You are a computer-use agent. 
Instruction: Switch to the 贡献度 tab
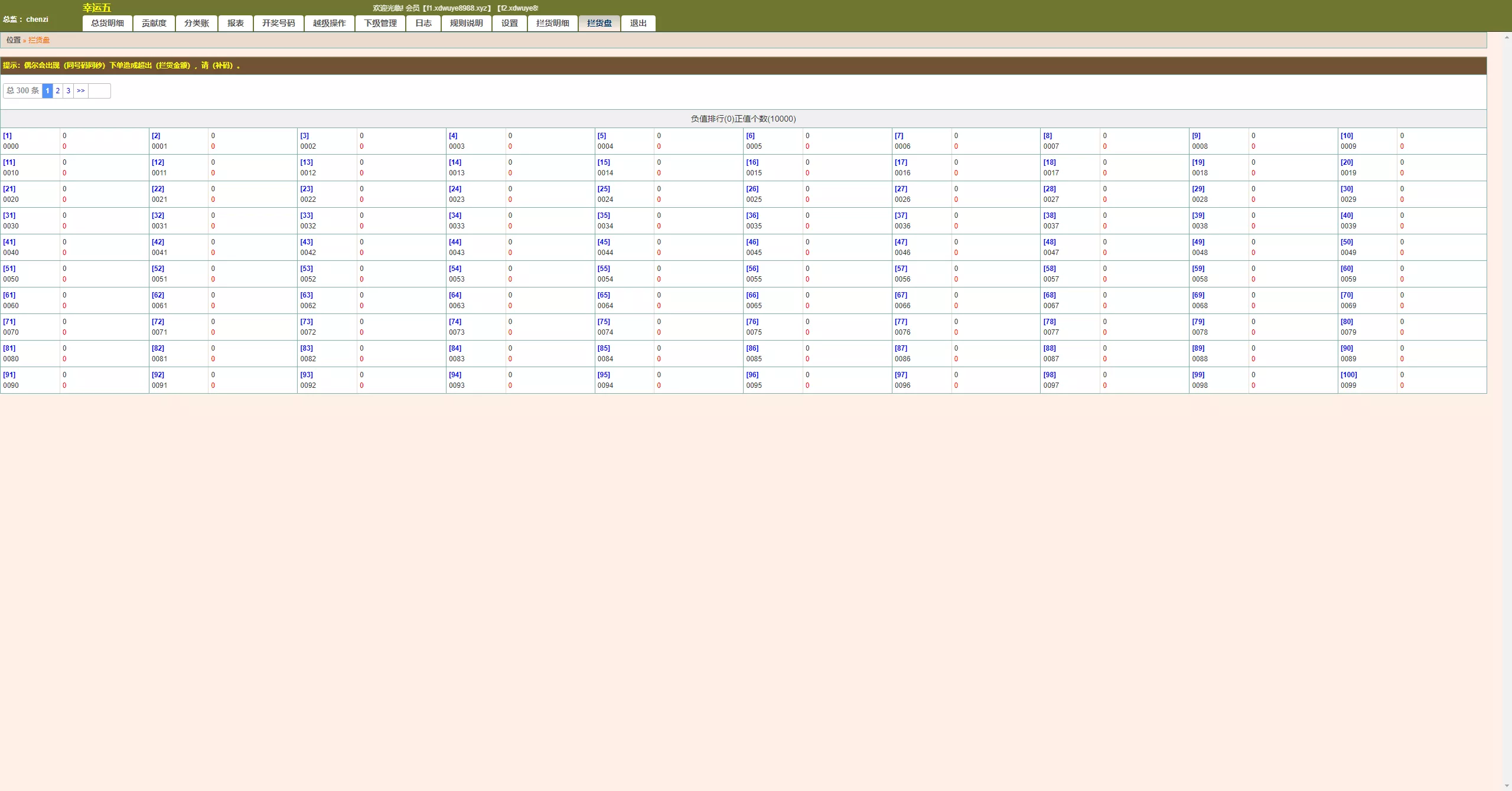tap(154, 23)
